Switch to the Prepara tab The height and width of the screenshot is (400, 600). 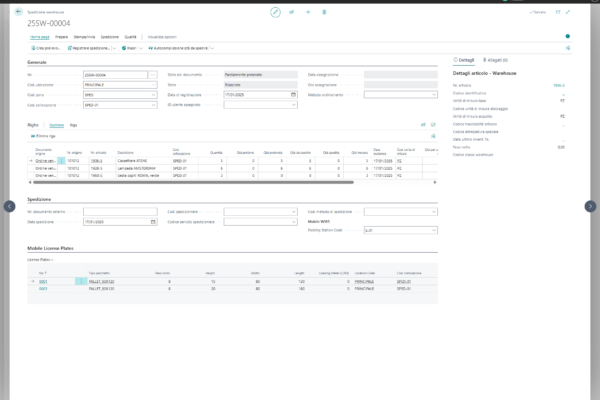[61, 36]
